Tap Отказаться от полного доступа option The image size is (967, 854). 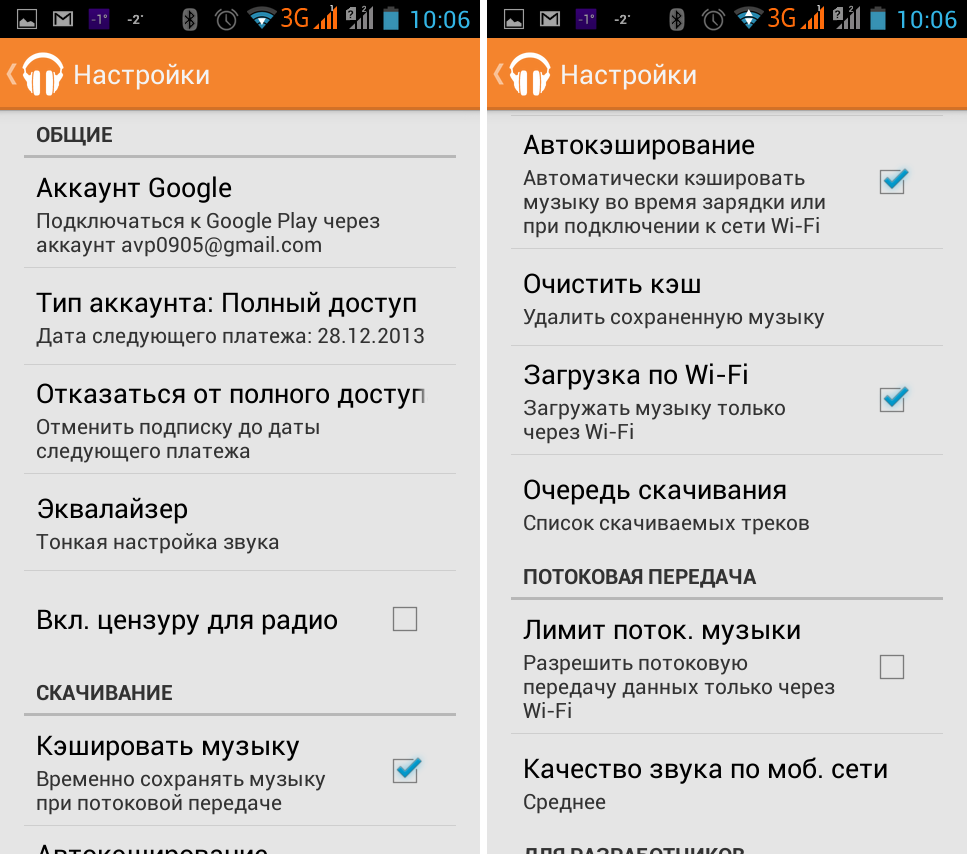coord(240,420)
